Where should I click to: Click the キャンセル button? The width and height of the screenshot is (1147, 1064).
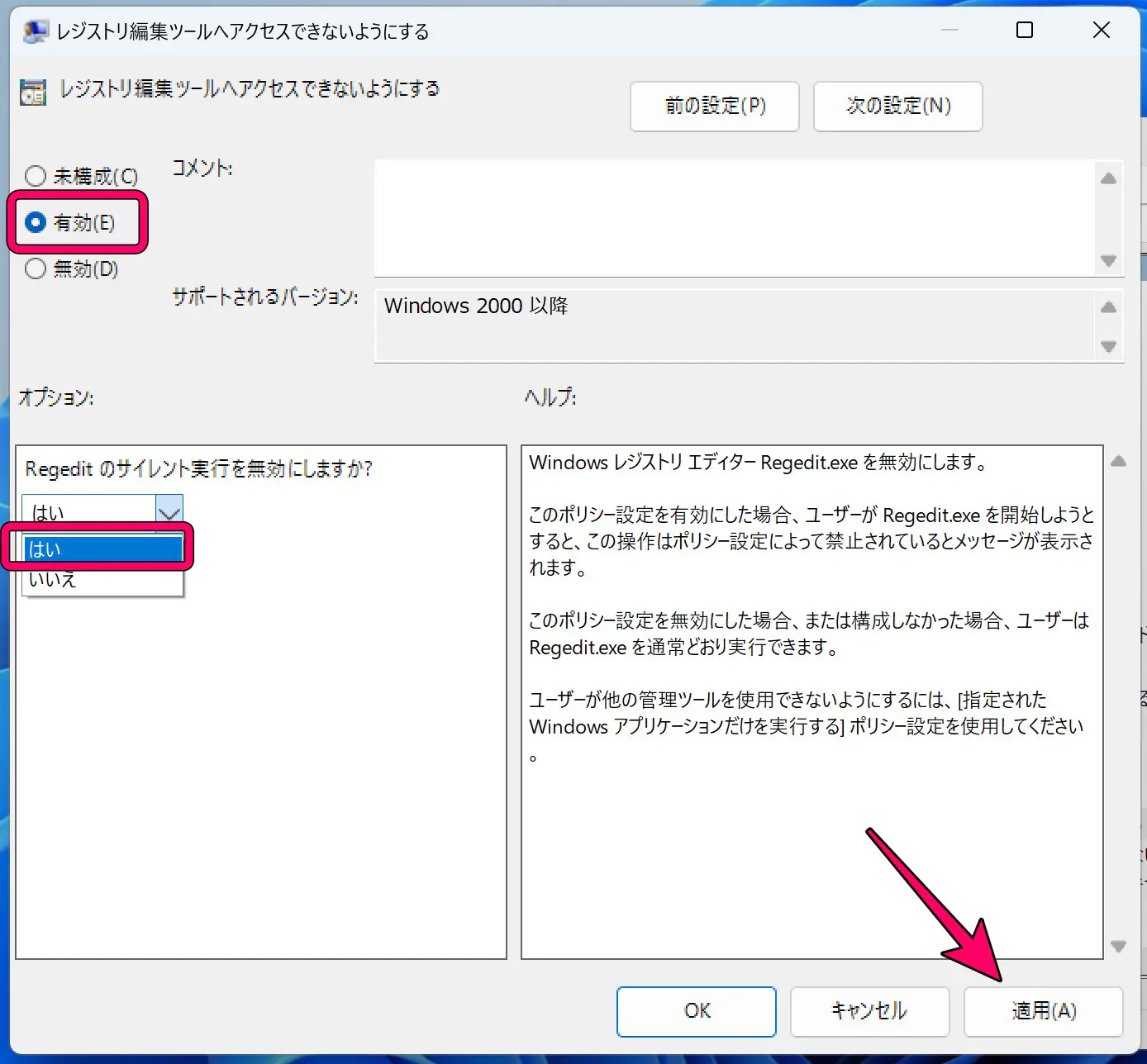click(869, 1011)
